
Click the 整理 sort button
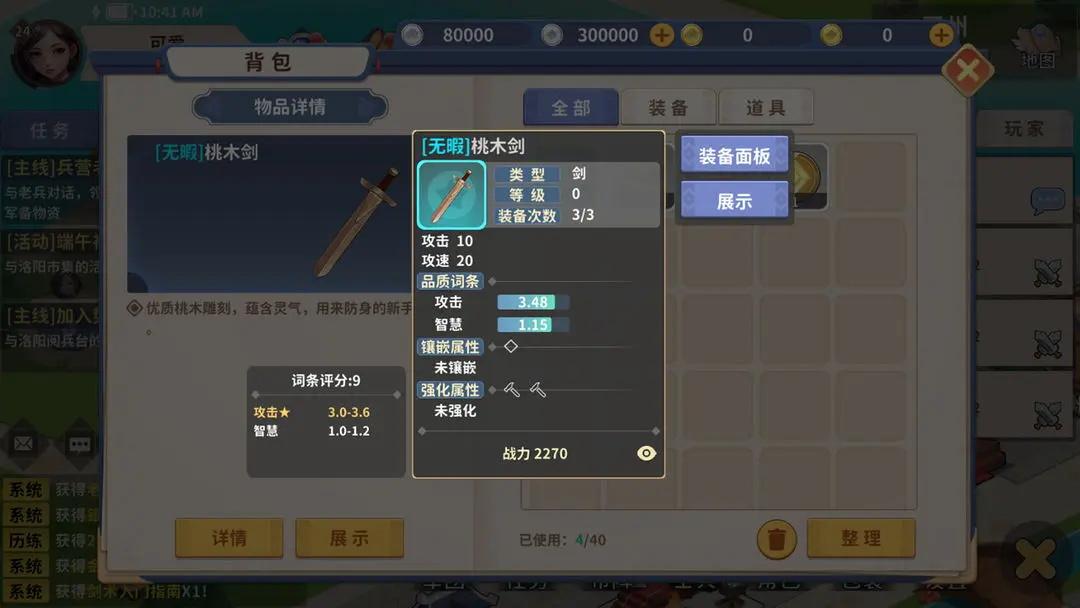(x=861, y=538)
